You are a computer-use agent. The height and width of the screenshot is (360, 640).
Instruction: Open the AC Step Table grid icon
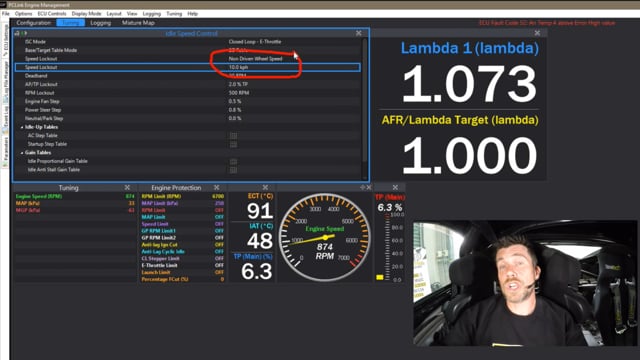pyautogui.click(x=233, y=136)
